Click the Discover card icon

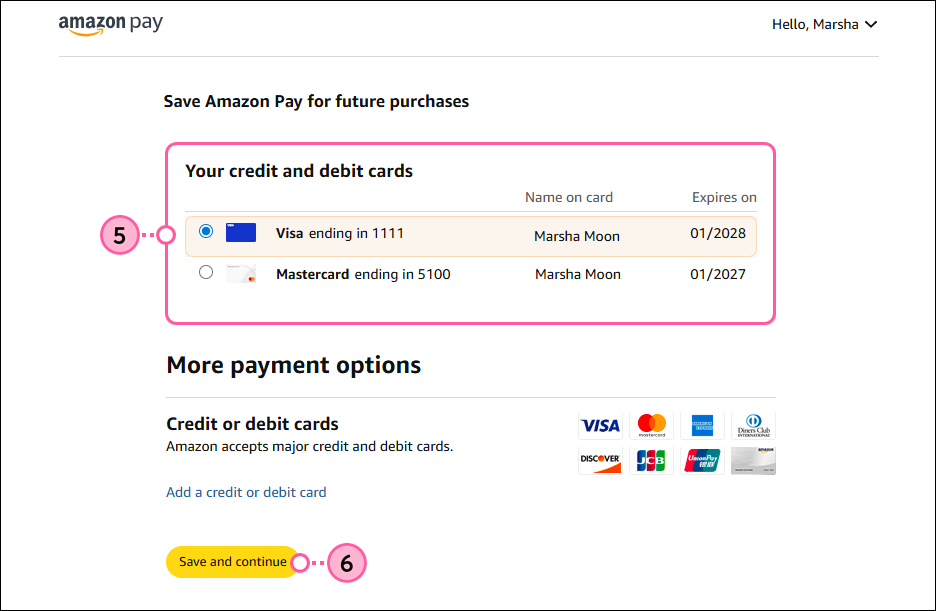pyautogui.click(x=600, y=460)
